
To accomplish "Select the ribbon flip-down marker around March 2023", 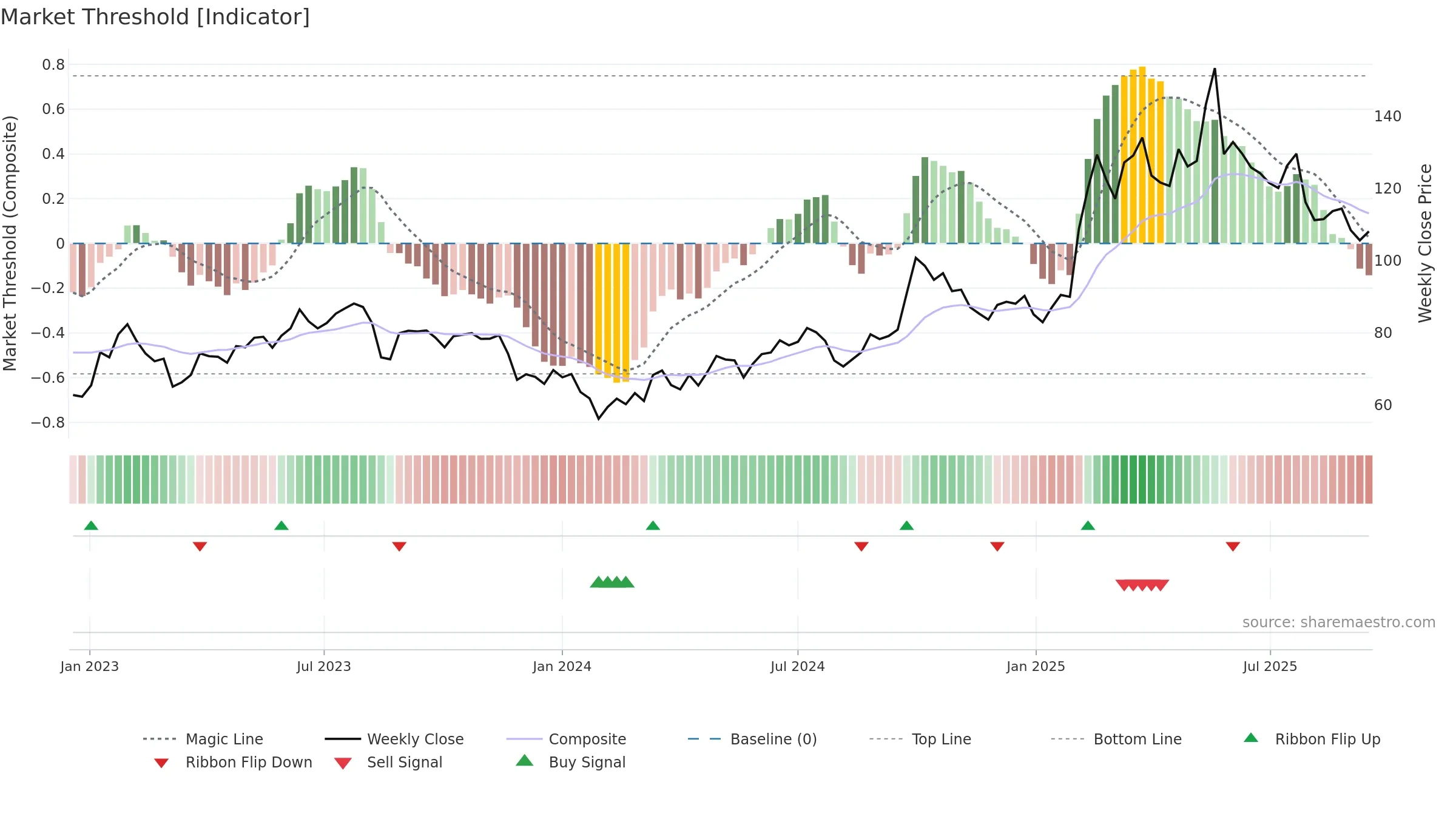I will point(200,547).
